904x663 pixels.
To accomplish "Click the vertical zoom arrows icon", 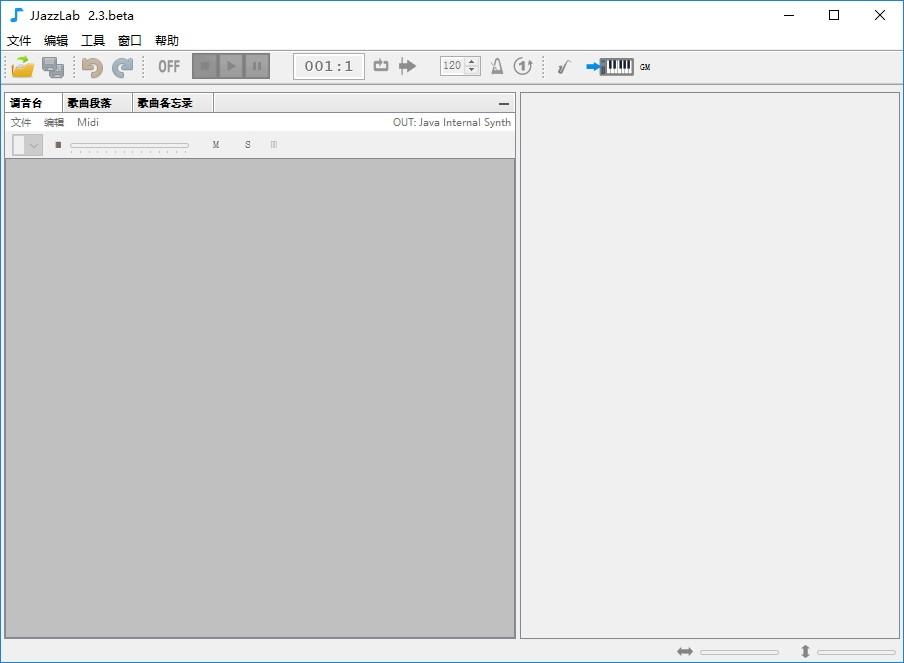I will [x=805, y=651].
